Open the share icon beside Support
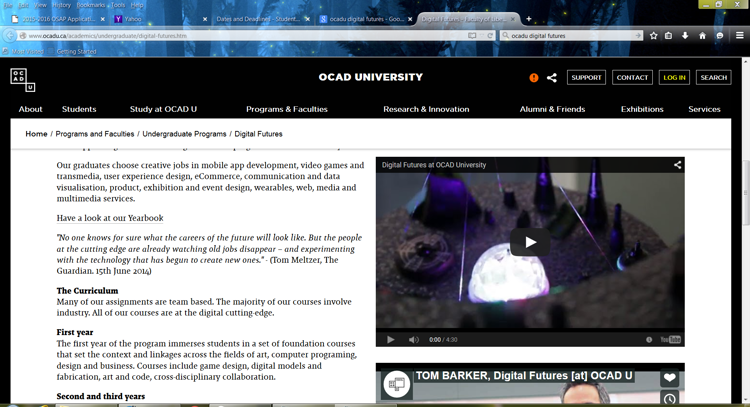 tap(552, 77)
